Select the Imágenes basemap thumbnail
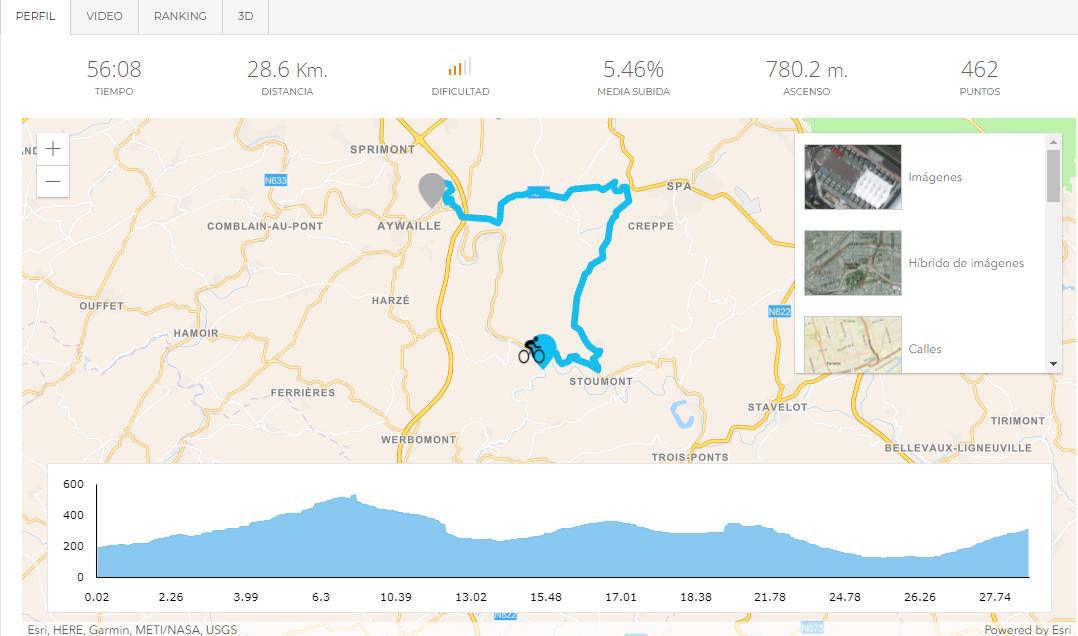1078x636 pixels. 852,177
